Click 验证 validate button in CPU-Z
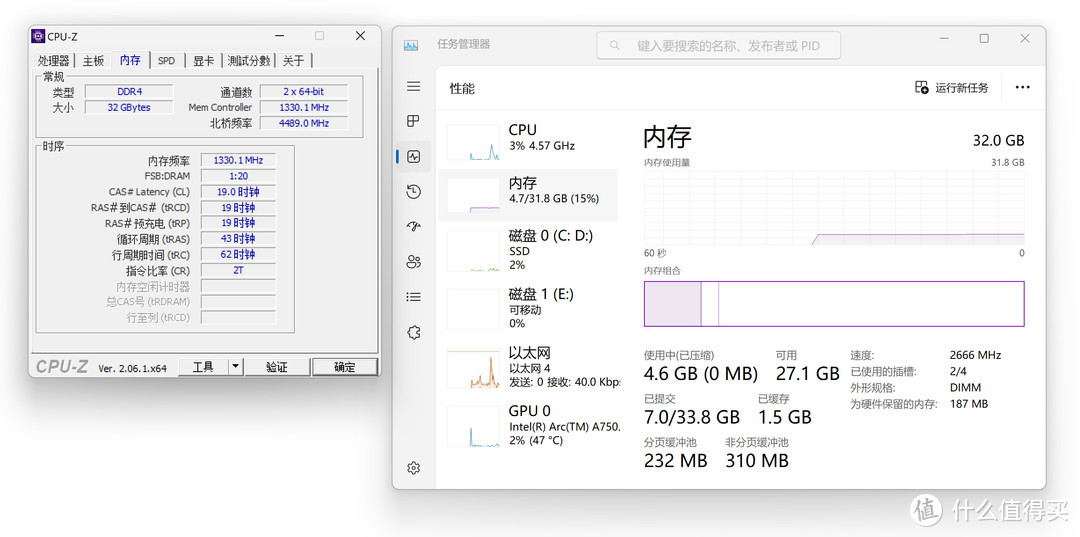The width and height of the screenshot is (1080, 537). click(x=277, y=367)
